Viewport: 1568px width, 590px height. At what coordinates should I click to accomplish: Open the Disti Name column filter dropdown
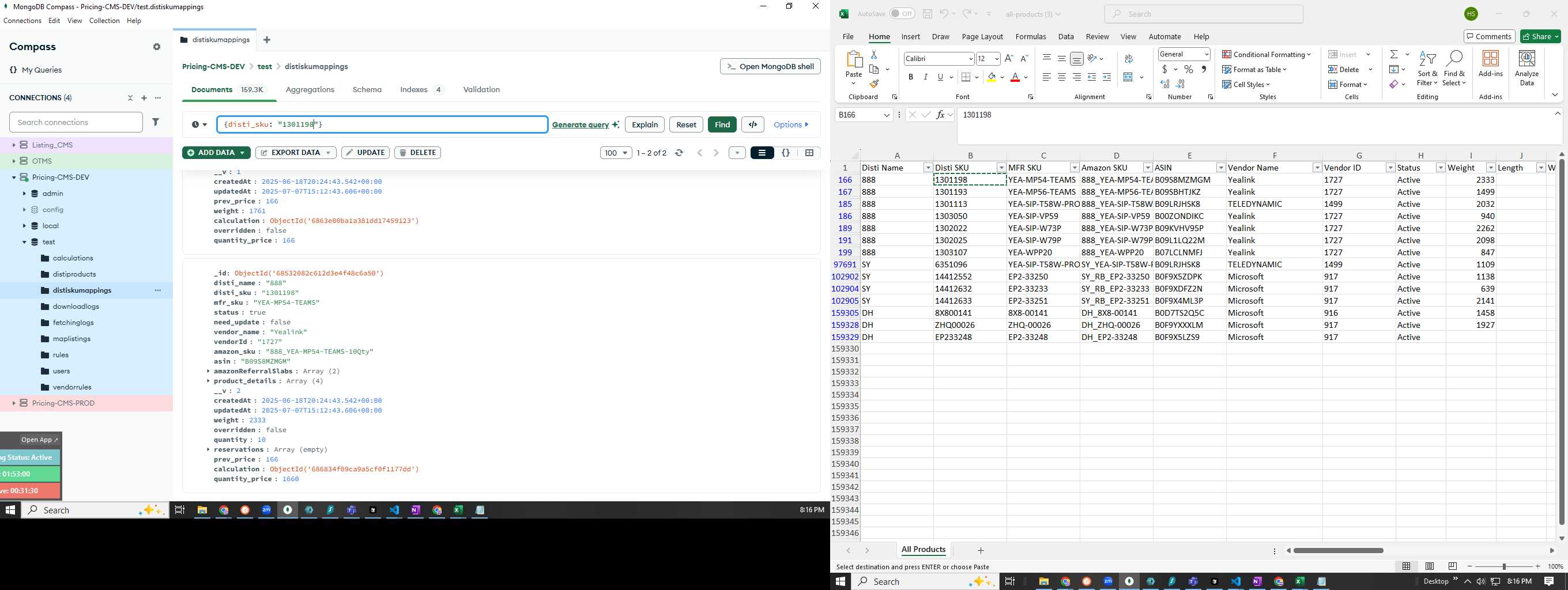(928, 168)
